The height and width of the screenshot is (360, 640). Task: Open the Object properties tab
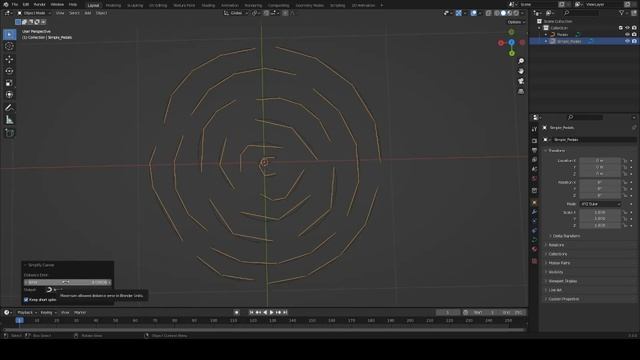click(534, 202)
